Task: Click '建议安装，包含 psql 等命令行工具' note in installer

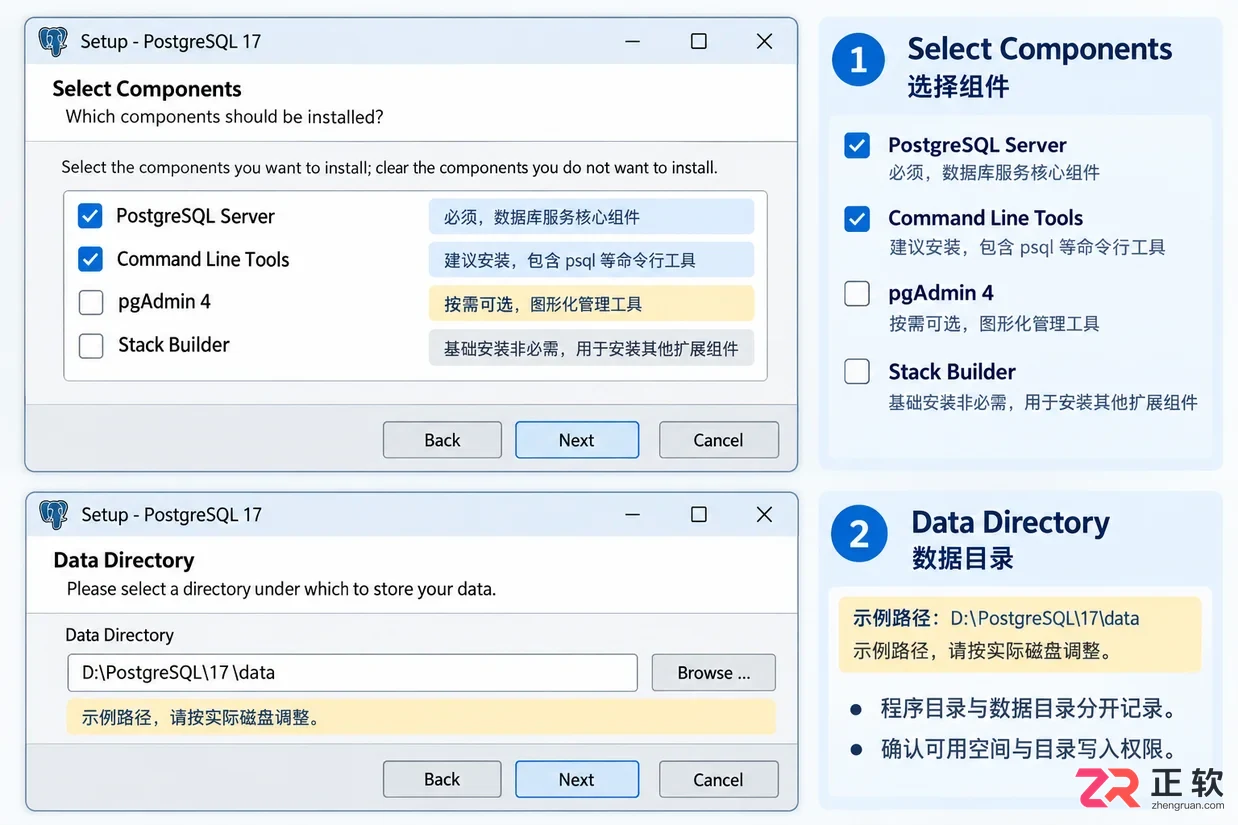Action: pos(591,261)
